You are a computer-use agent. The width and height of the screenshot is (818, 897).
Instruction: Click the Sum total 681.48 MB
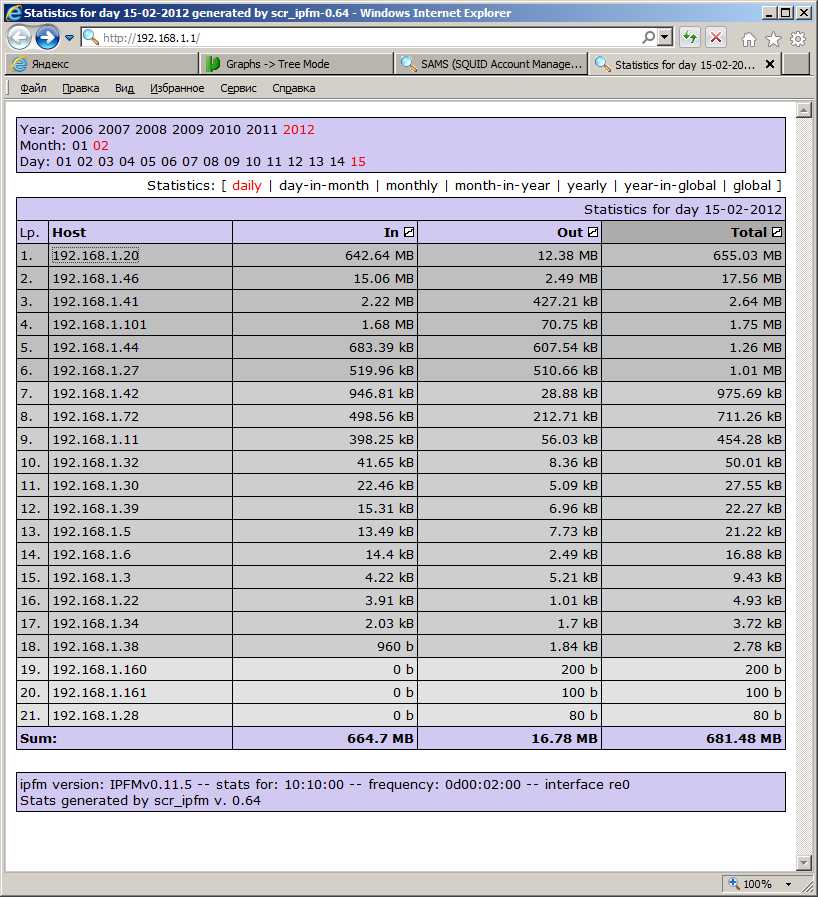coord(744,738)
